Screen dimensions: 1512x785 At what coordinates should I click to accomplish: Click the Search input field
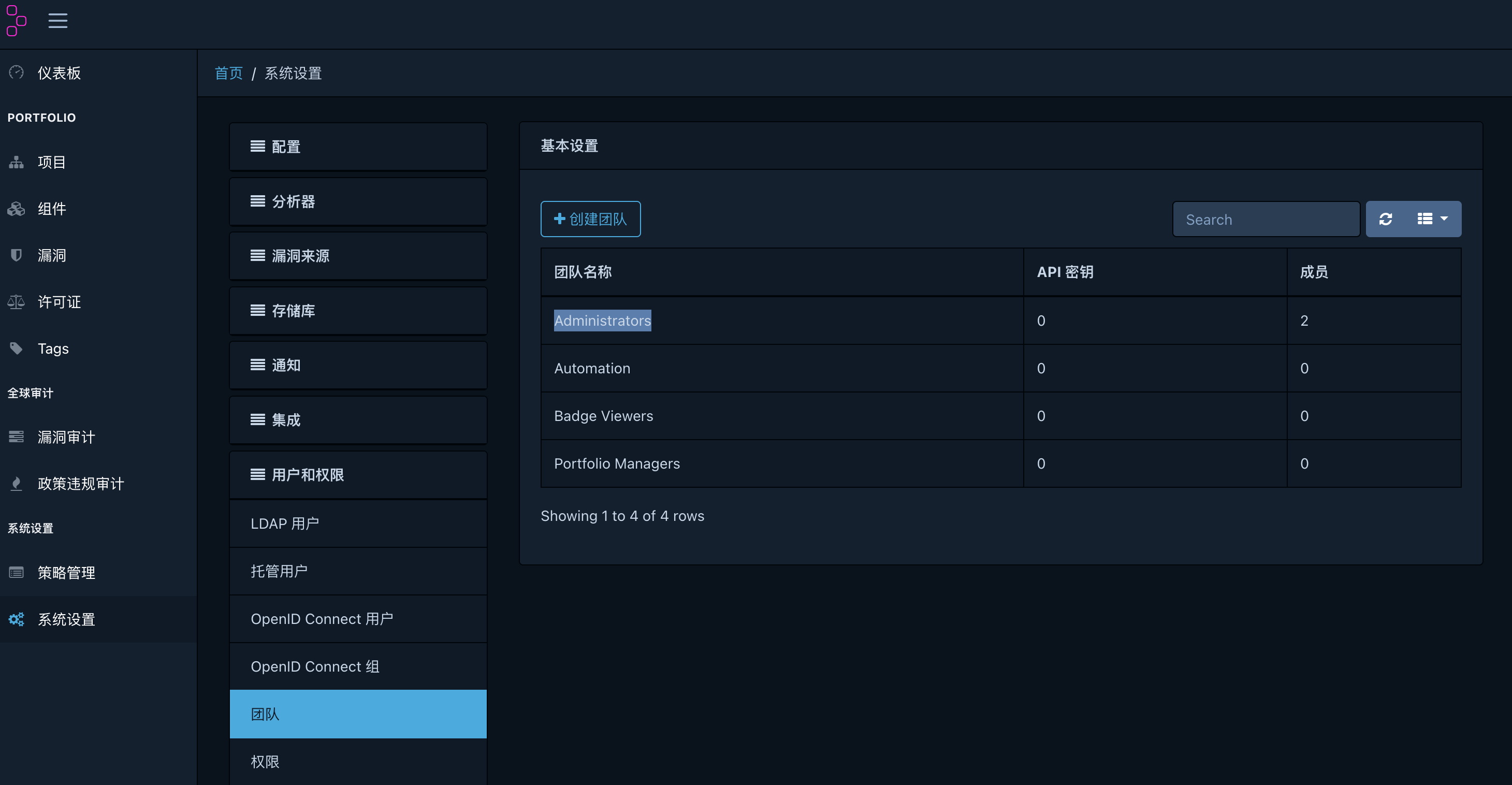coord(1266,220)
